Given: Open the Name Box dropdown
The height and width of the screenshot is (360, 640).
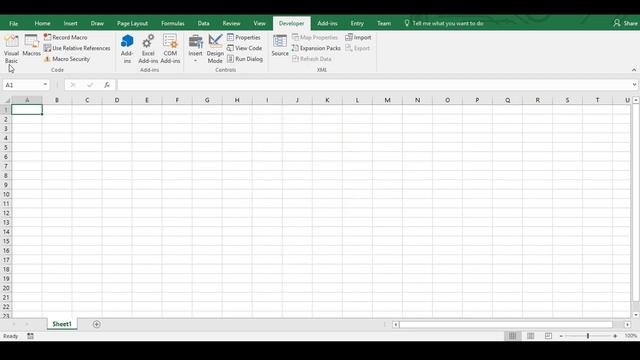Looking at the screenshot, I should click(45, 85).
